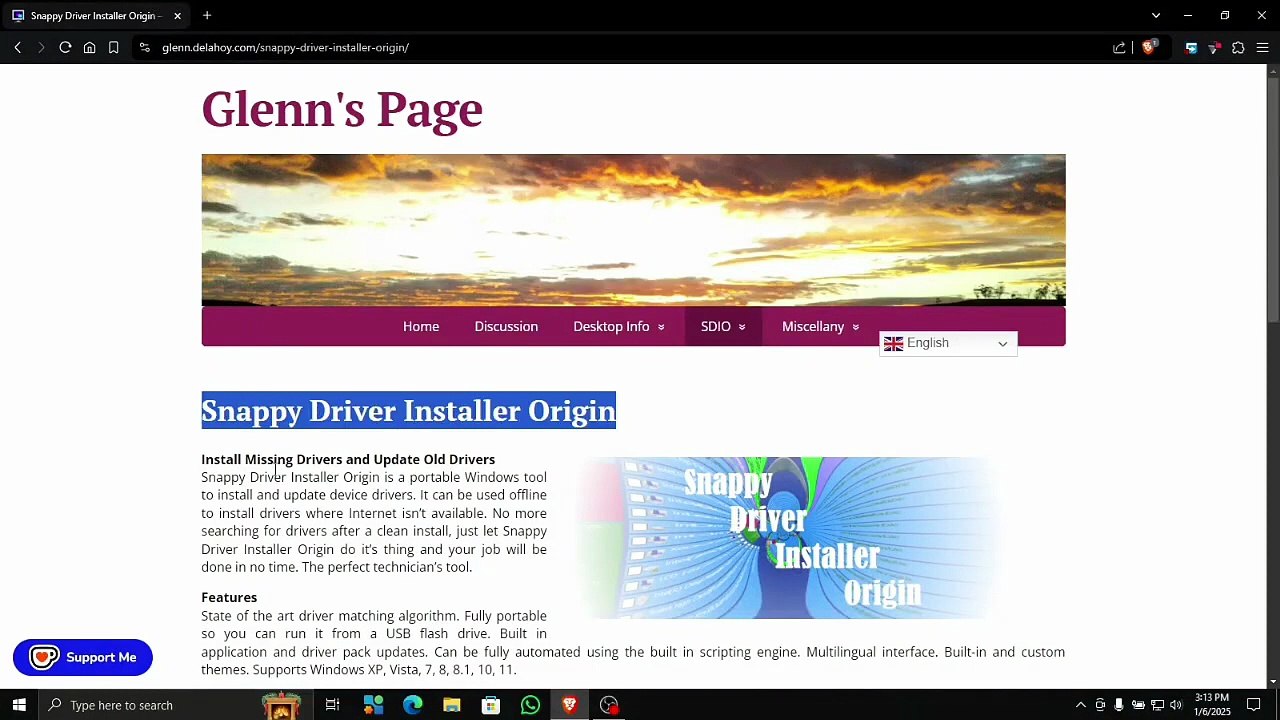Open the tab search chevron
Image resolution: width=1280 pixels, height=720 pixels.
pyautogui.click(x=1156, y=16)
